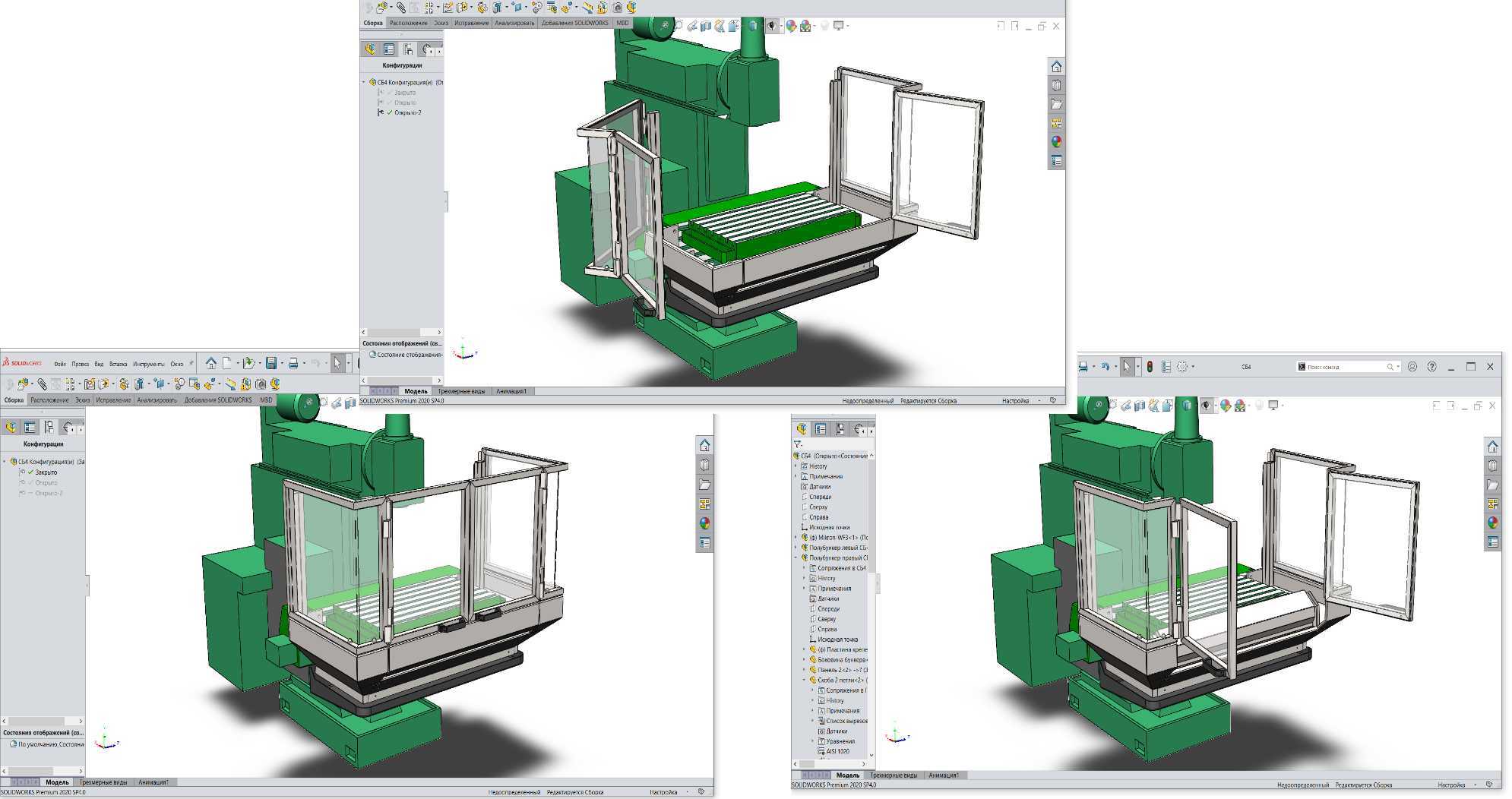Viewport: 1512px width, 799px height.
Task: Click the Apply Scene icon in the top window
Action: pos(805,26)
